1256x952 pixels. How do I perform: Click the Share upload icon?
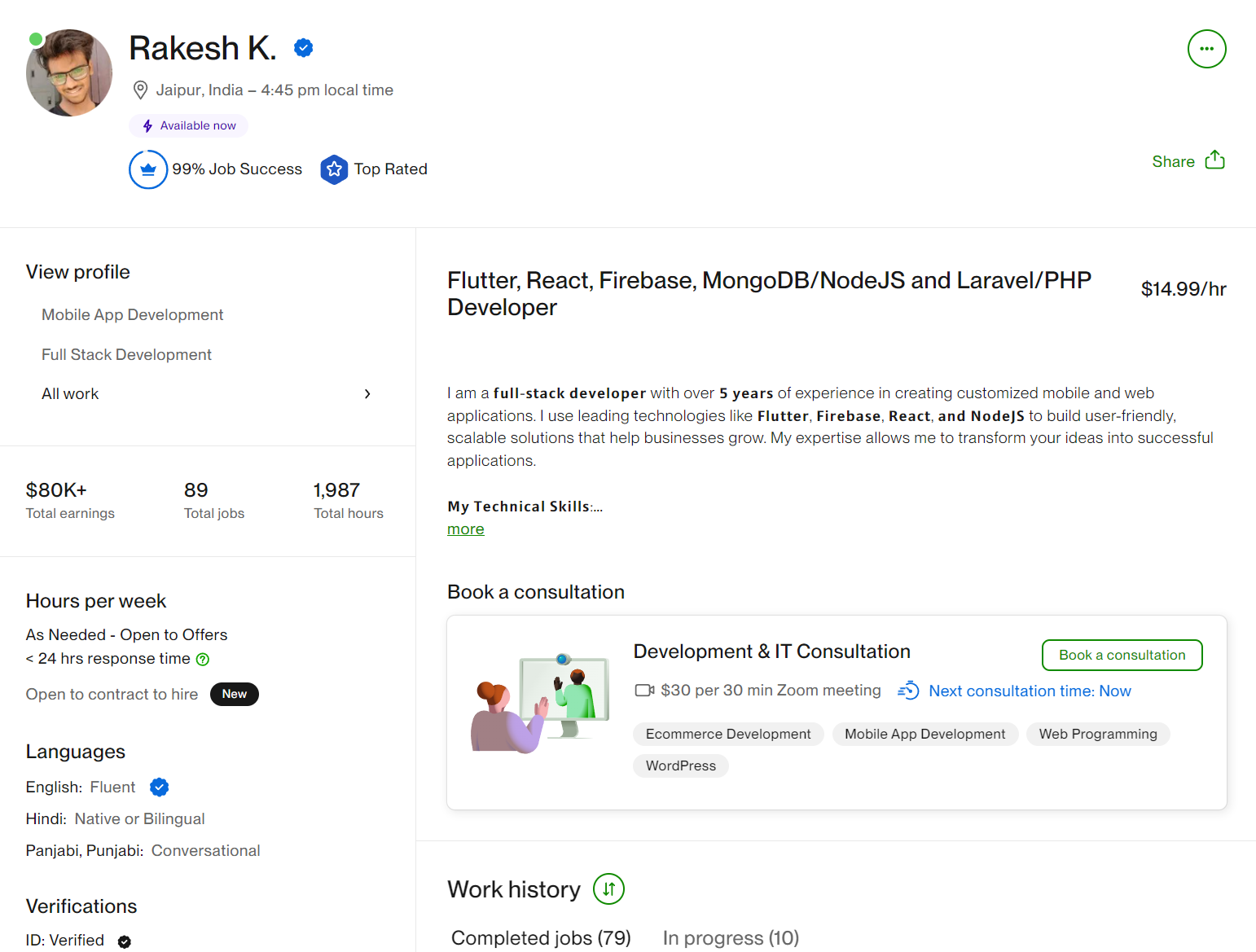coord(1214,160)
